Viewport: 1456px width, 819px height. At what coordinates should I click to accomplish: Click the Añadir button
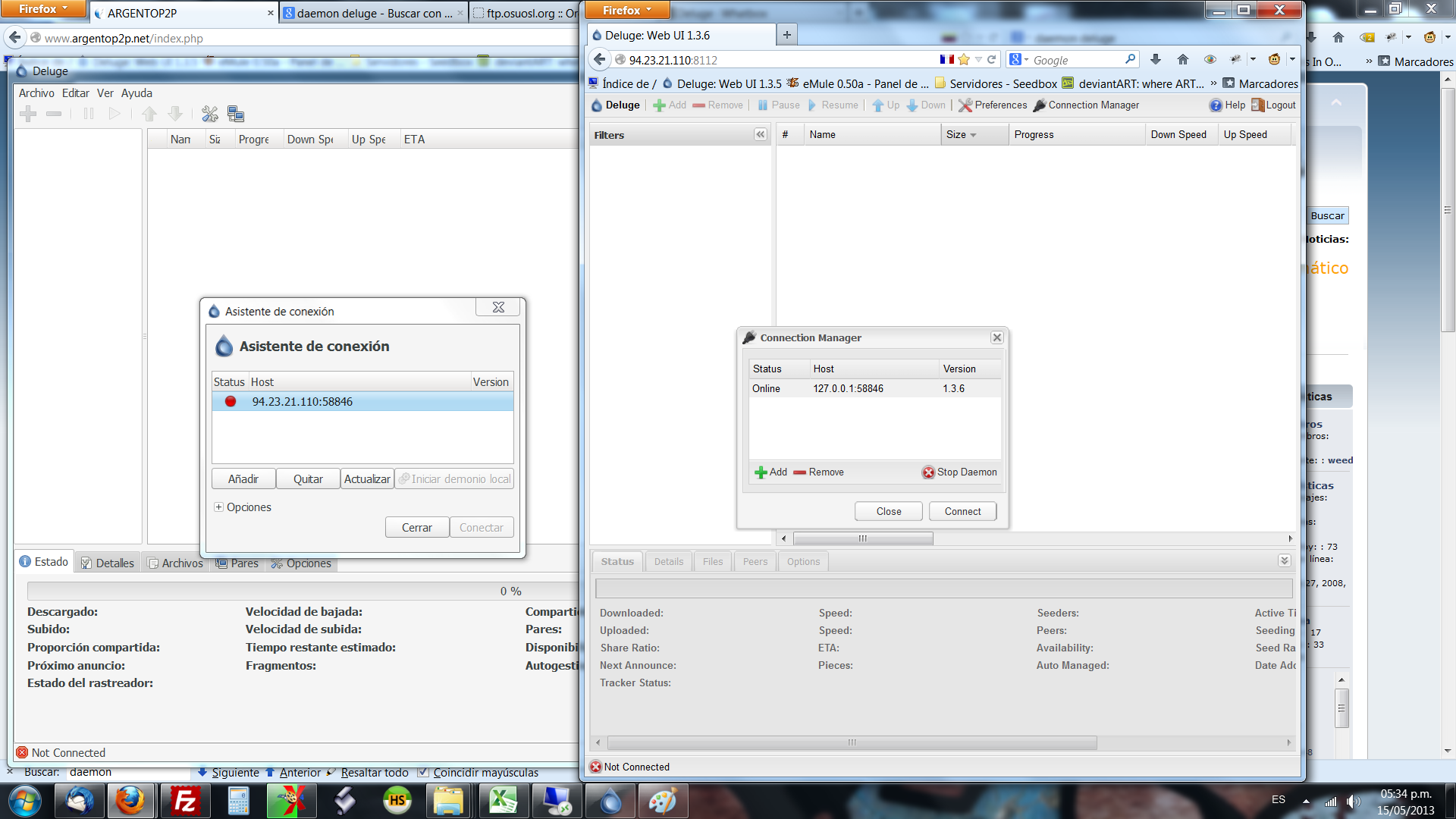[243, 479]
